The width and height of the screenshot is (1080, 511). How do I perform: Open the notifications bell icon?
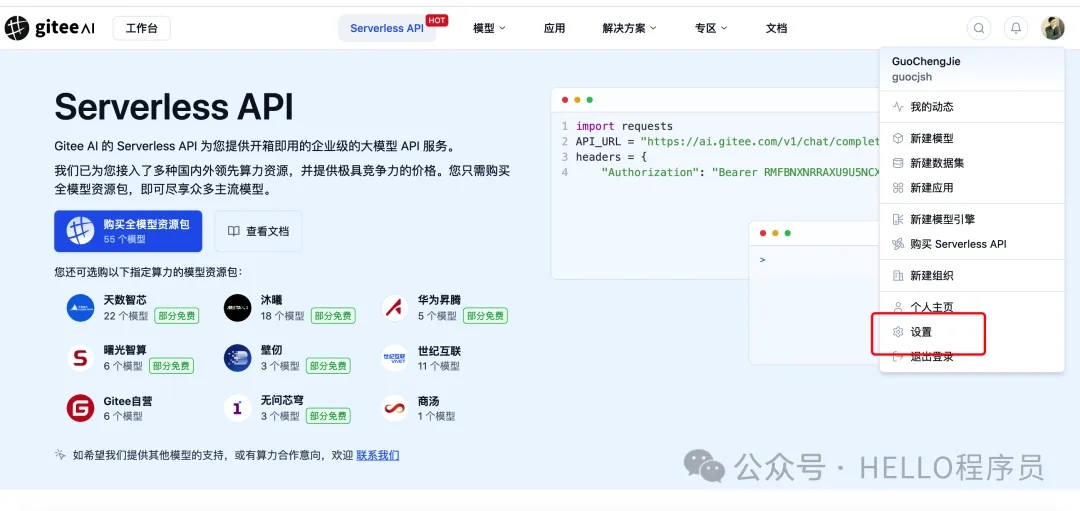(x=1015, y=28)
